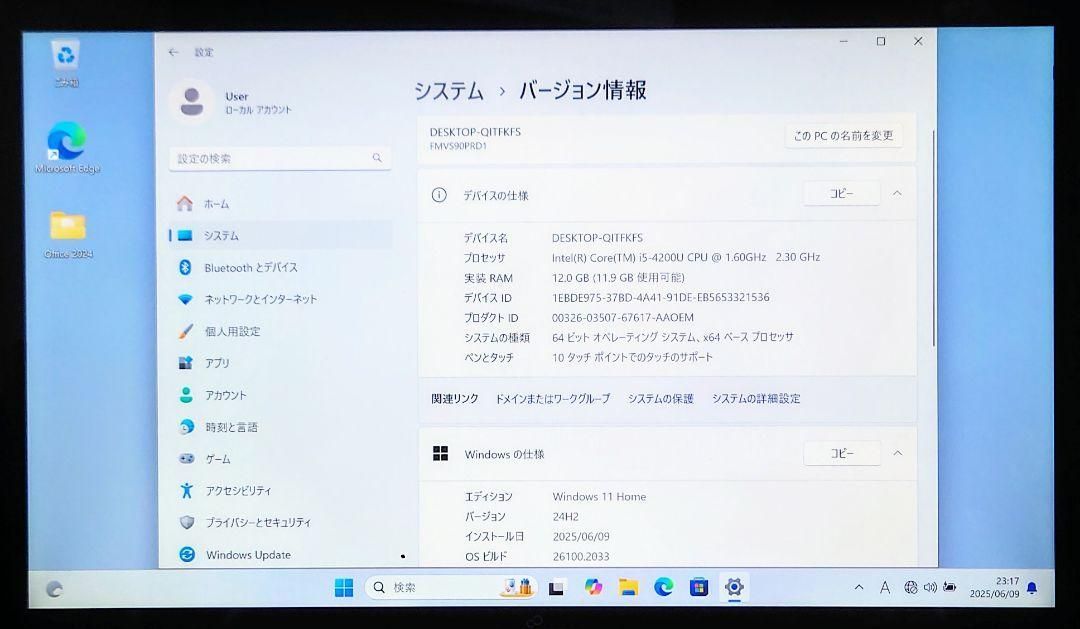The width and height of the screenshot is (1080, 629).
Task: Show hidden system tray icons
Action: tap(859, 588)
